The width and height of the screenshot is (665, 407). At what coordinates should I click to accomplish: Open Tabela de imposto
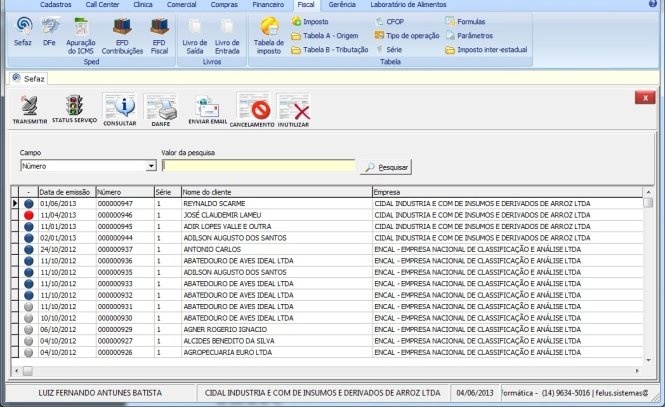tap(269, 36)
